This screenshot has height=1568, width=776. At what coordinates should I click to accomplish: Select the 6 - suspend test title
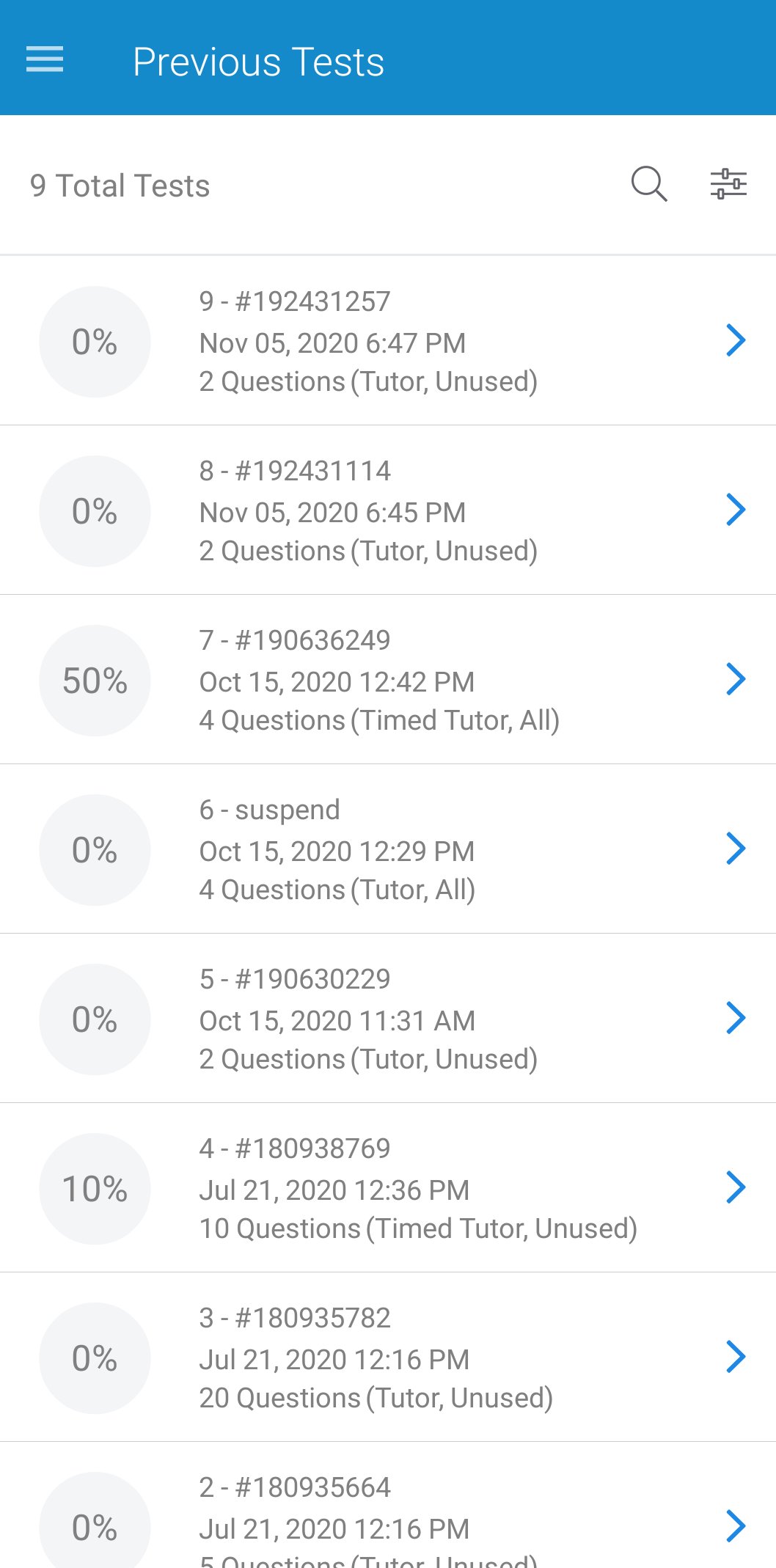coord(269,810)
